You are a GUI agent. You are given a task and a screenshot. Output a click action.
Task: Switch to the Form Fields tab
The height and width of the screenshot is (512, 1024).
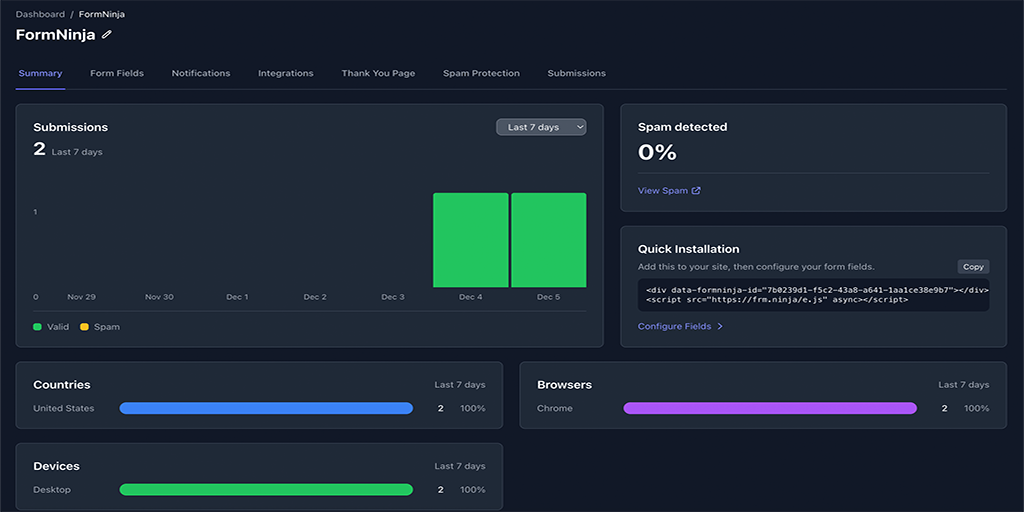point(117,73)
